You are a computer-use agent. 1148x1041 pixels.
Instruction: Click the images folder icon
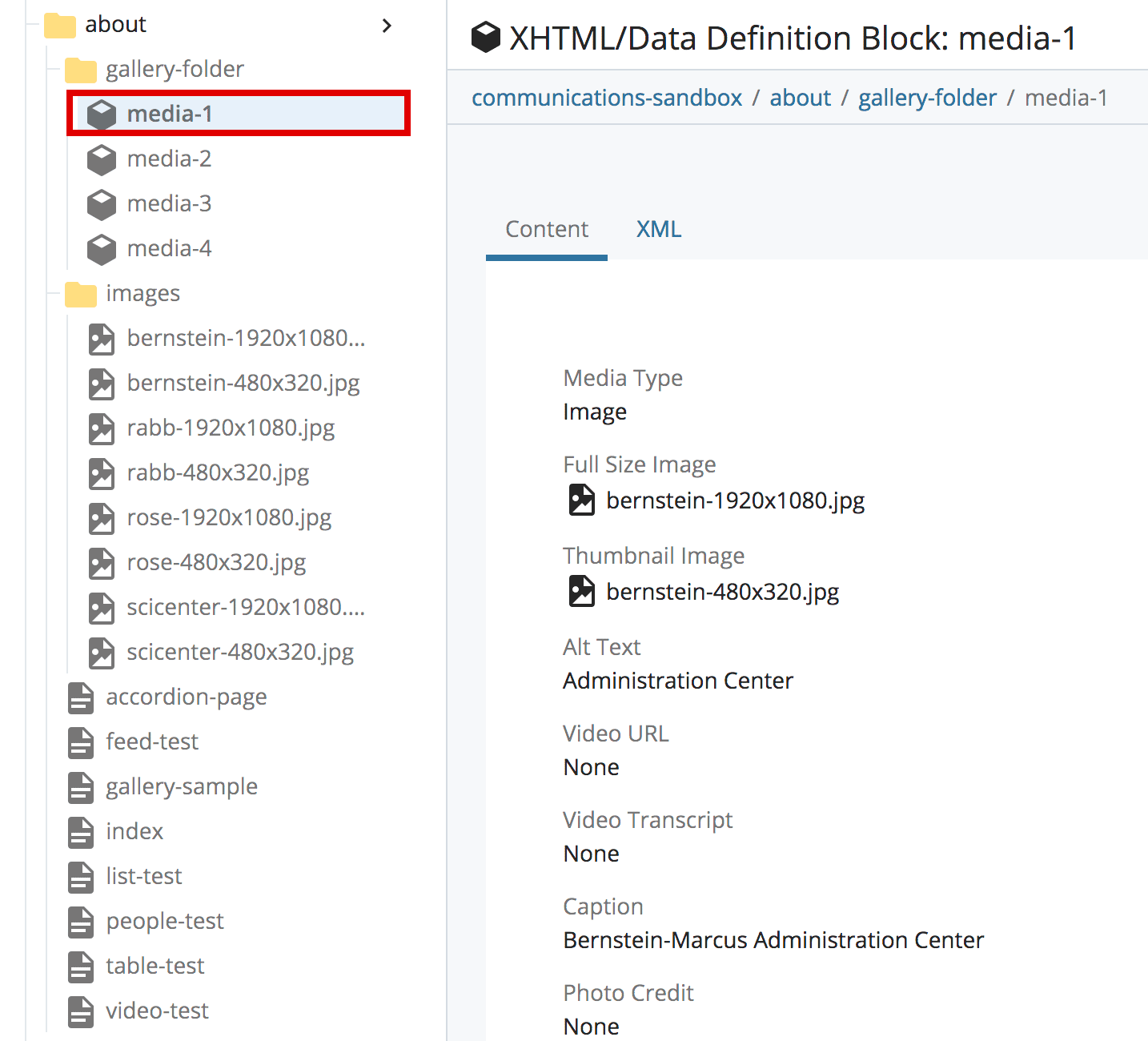[81, 294]
